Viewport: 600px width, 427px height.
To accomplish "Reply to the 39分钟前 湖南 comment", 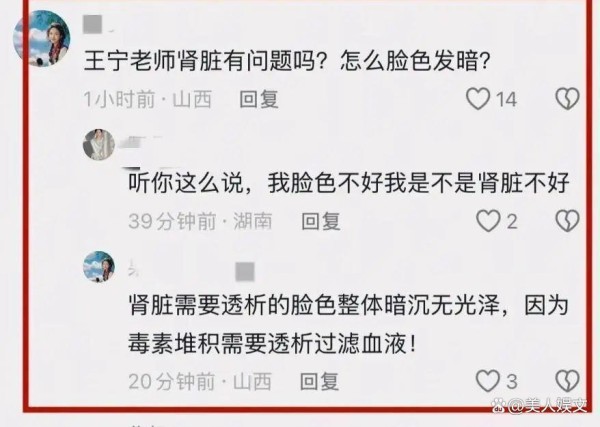I will click(321, 222).
